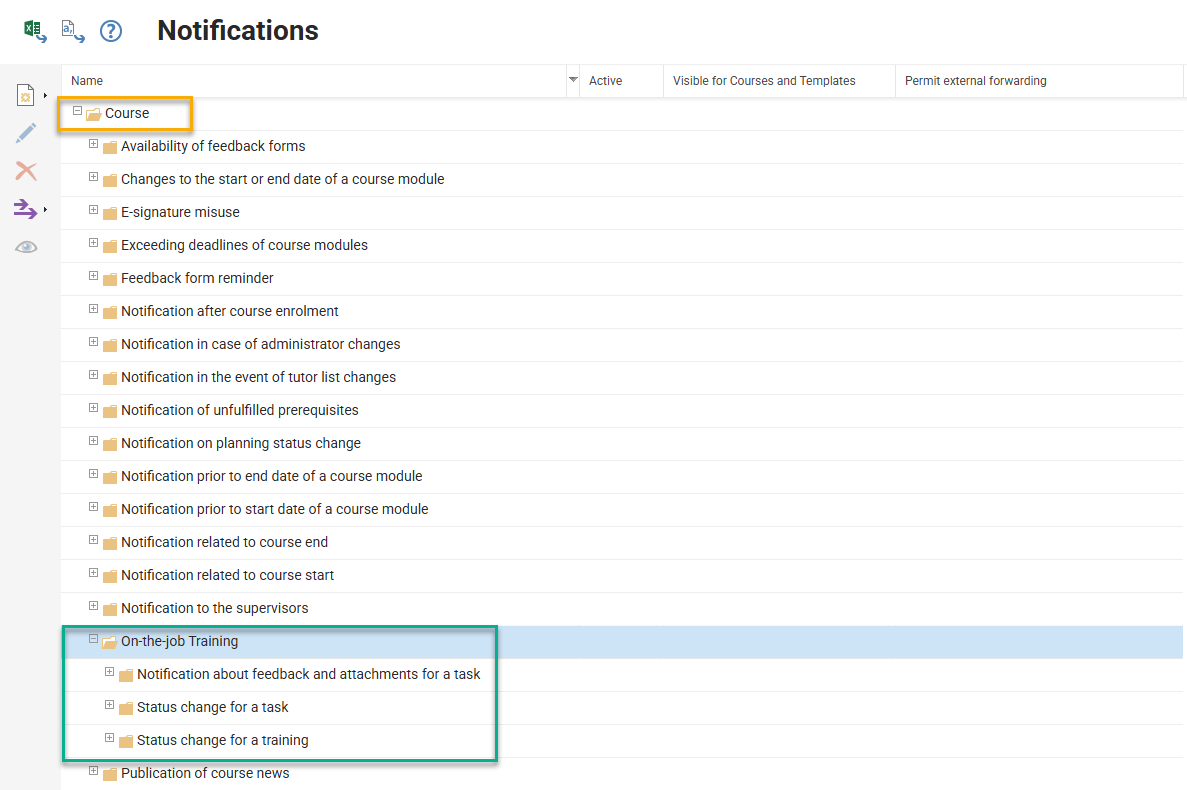Click the pencil edit icon
This screenshot has height=790, width=1187.
(x=27, y=132)
